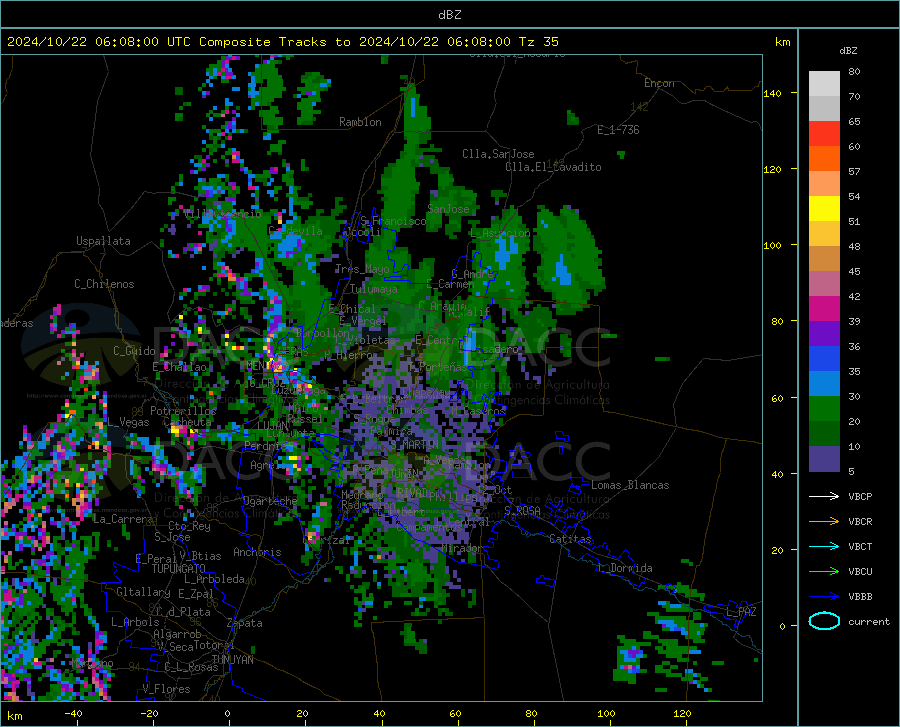
Task: Select the gold 48–51 dBZ swatch
Action: click(x=824, y=234)
